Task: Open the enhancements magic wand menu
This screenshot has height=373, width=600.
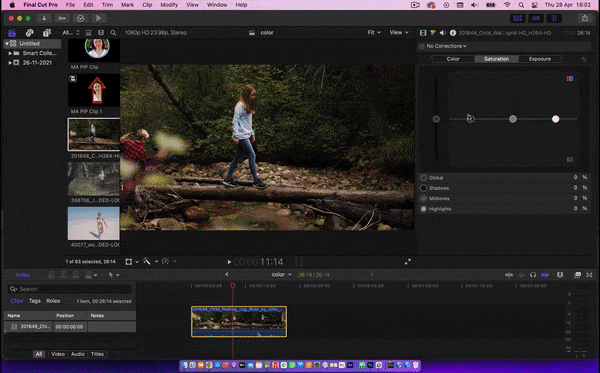Action: tap(151, 262)
